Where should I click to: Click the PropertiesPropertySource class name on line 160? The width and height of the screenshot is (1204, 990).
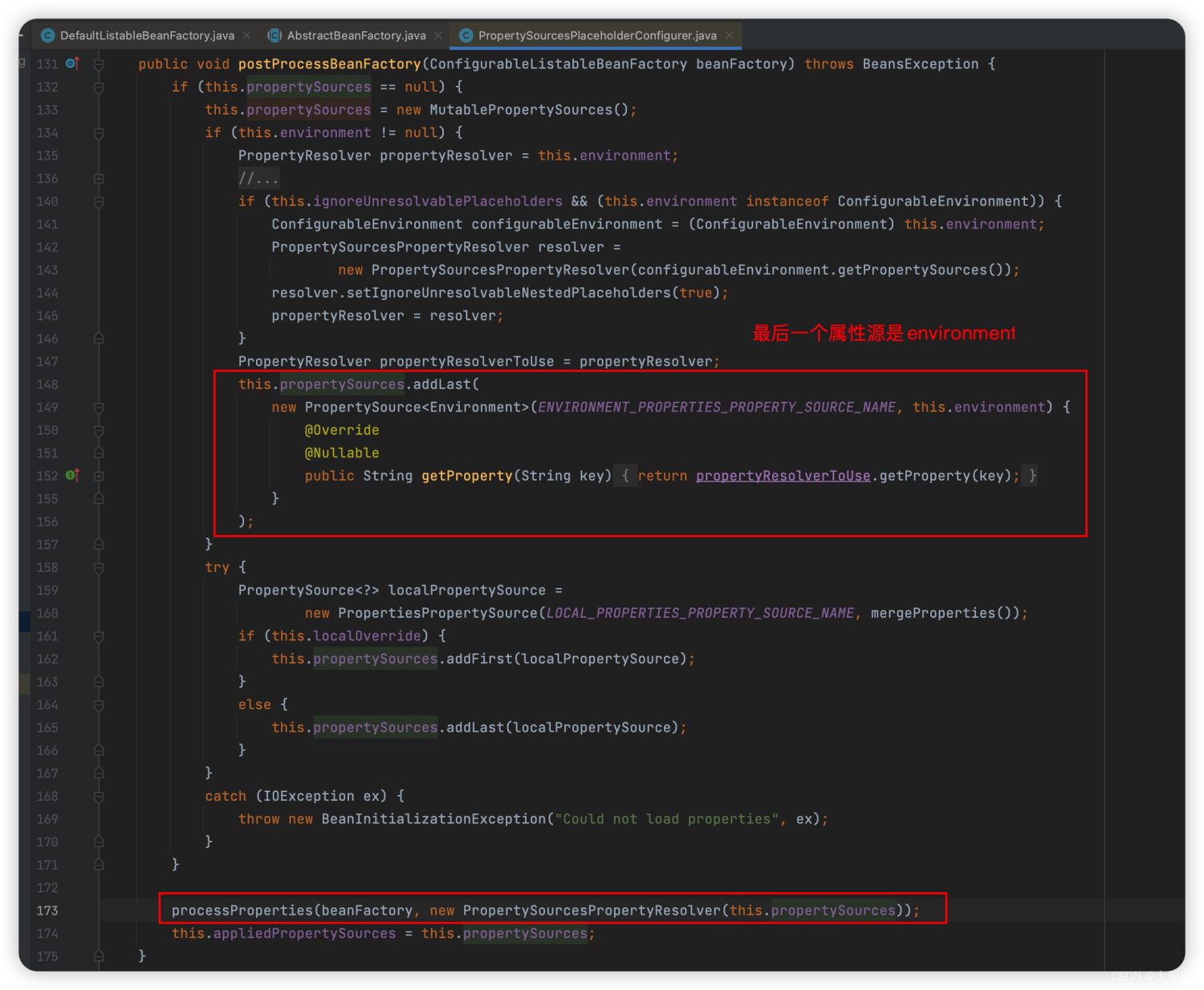click(437, 613)
